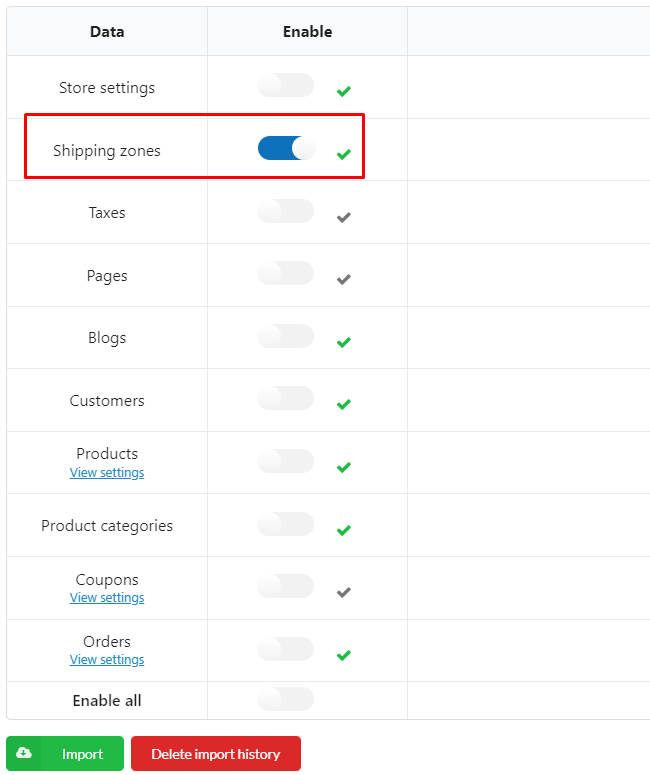The image size is (650, 775).
Task: Open View settings under Coupons
Action: point(107,598)
